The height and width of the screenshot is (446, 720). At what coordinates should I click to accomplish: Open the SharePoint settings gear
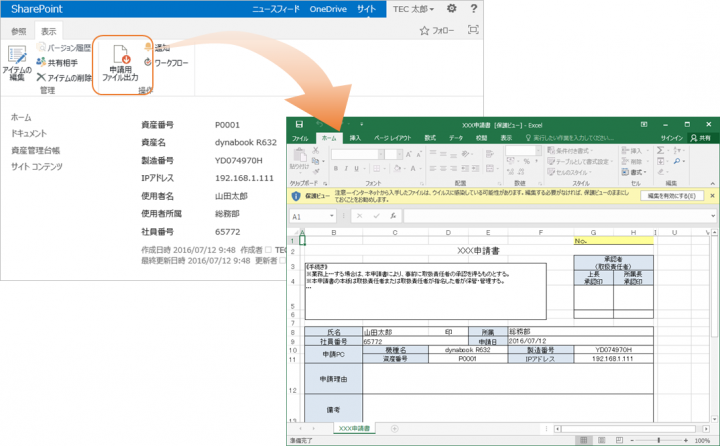(451, 8)
